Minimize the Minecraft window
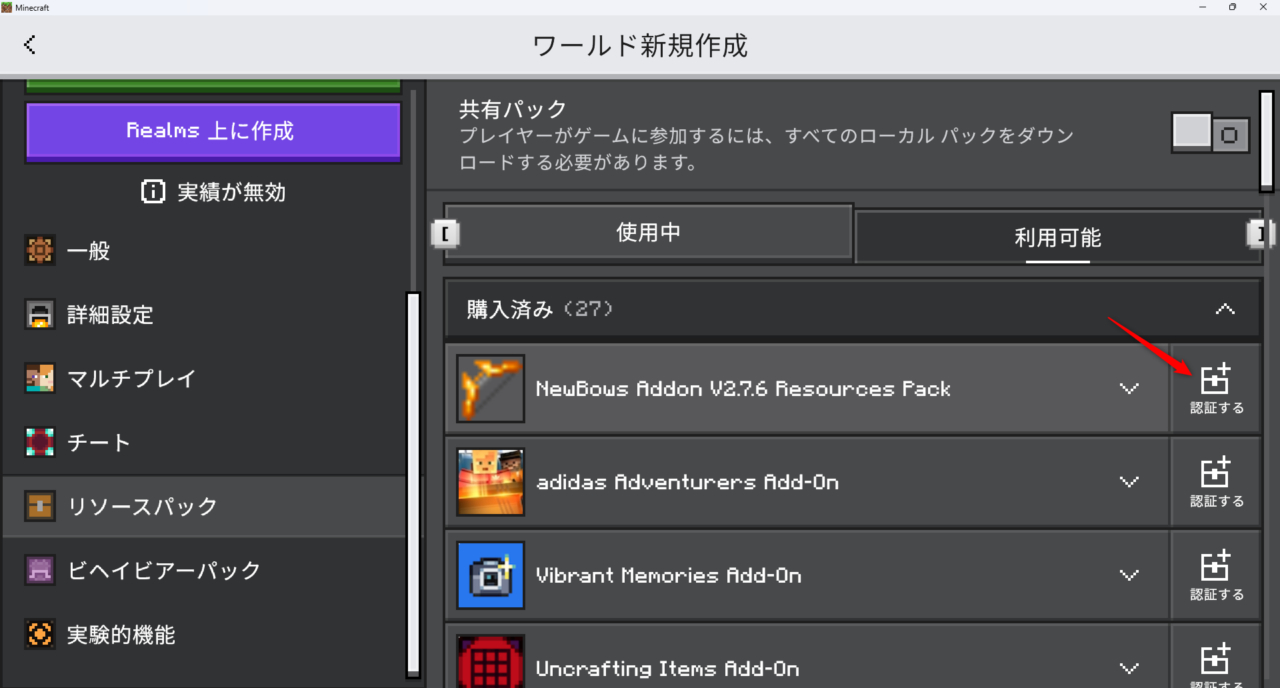 pyautogui.click(x=1201, y=7)
